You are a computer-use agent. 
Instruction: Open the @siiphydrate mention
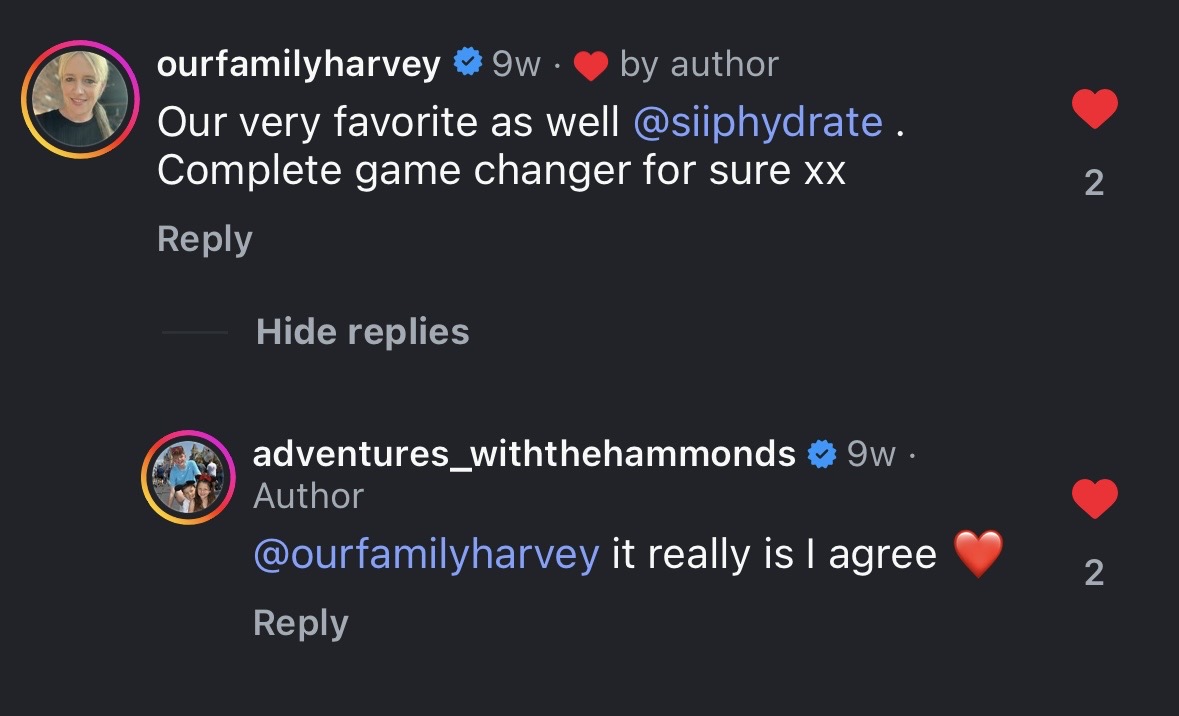point(758,122)
